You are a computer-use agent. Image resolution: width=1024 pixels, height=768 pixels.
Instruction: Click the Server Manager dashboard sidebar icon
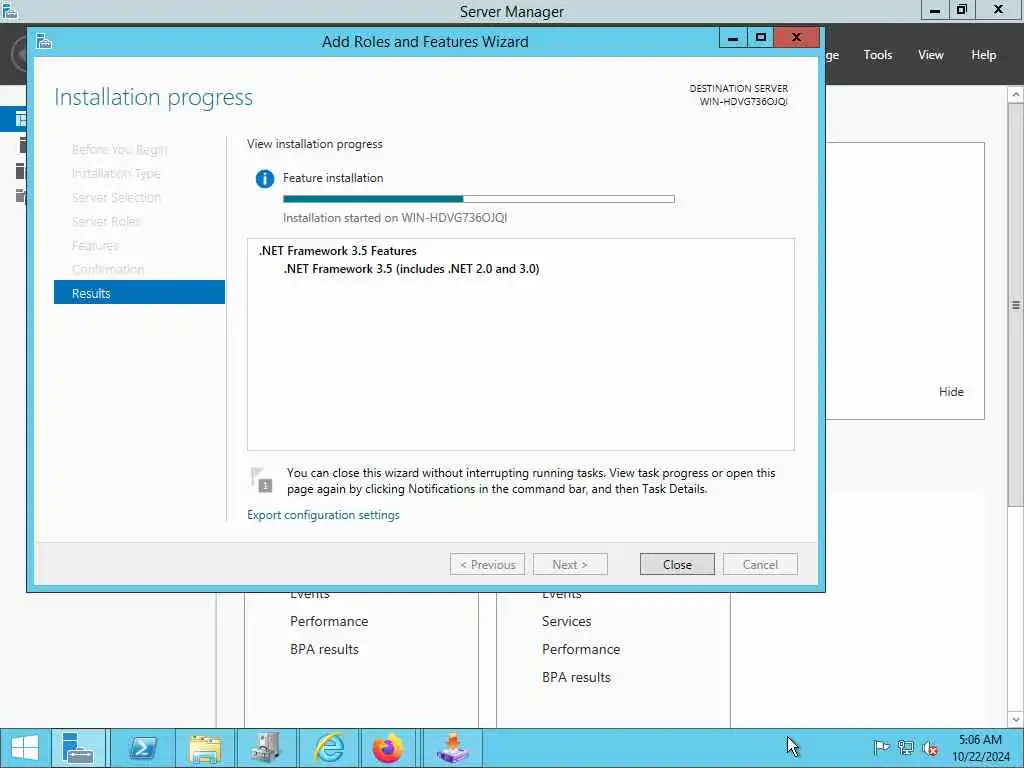click(x=21, y=119)
